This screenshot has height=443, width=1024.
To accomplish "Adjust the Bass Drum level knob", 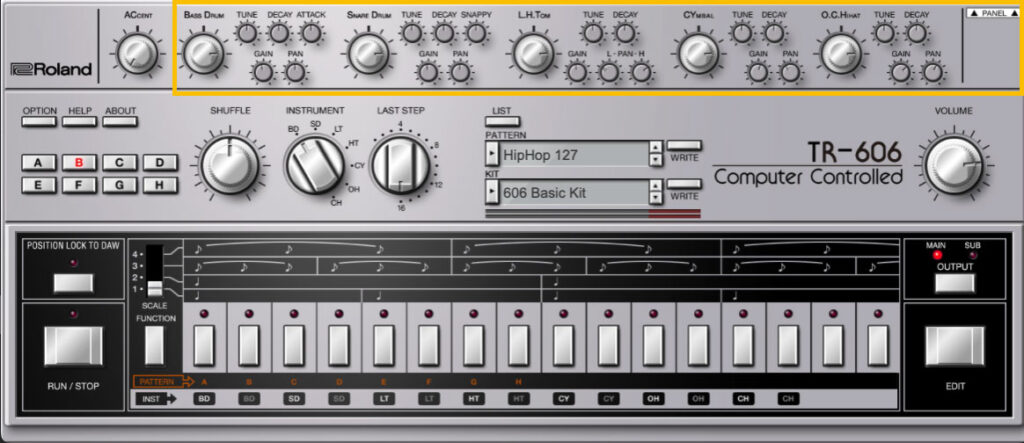I will (204, 54).
